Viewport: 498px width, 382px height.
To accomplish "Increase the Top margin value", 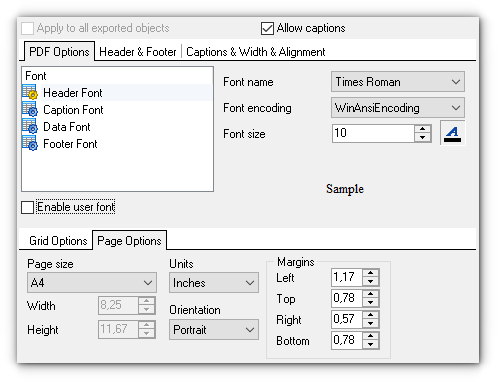I will tap(370, 294).
